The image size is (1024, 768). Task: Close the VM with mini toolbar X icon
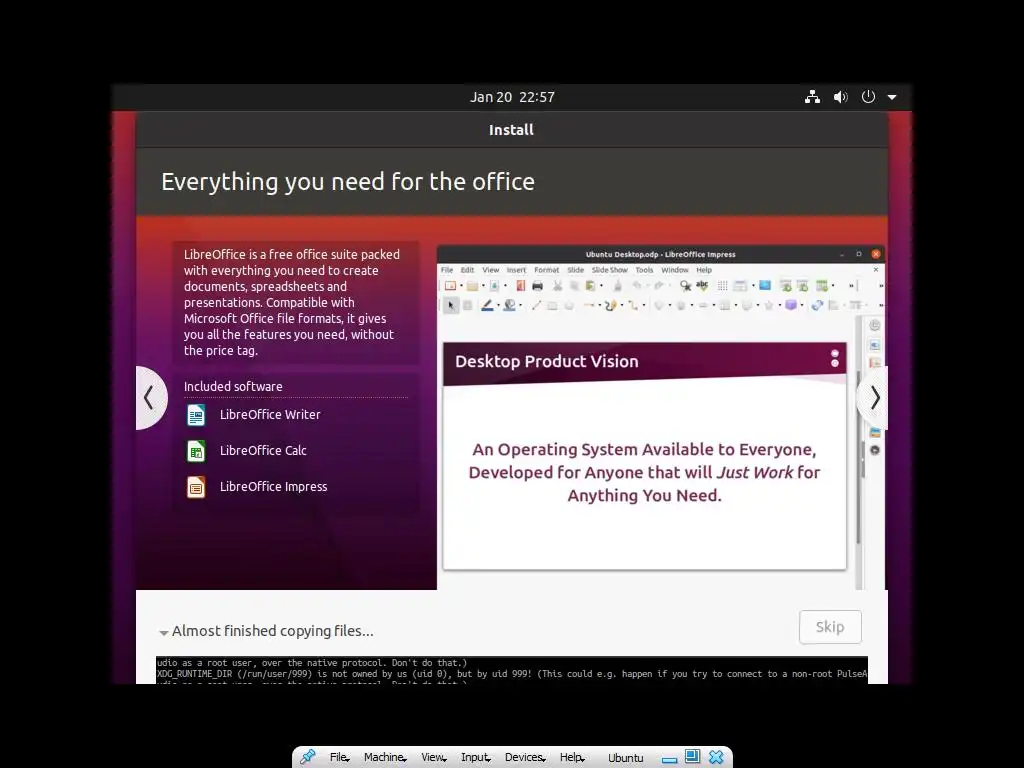pyautogui.click(x=716, y=757)
